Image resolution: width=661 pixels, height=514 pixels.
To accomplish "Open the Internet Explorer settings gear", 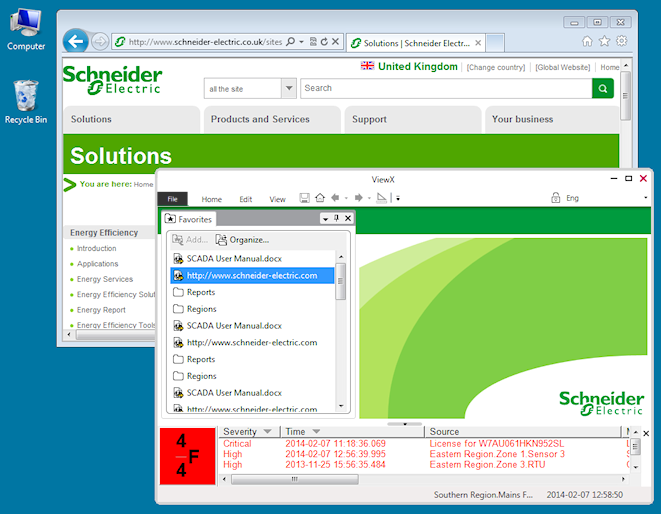I will pyautogui.click(x=622, y=41).
